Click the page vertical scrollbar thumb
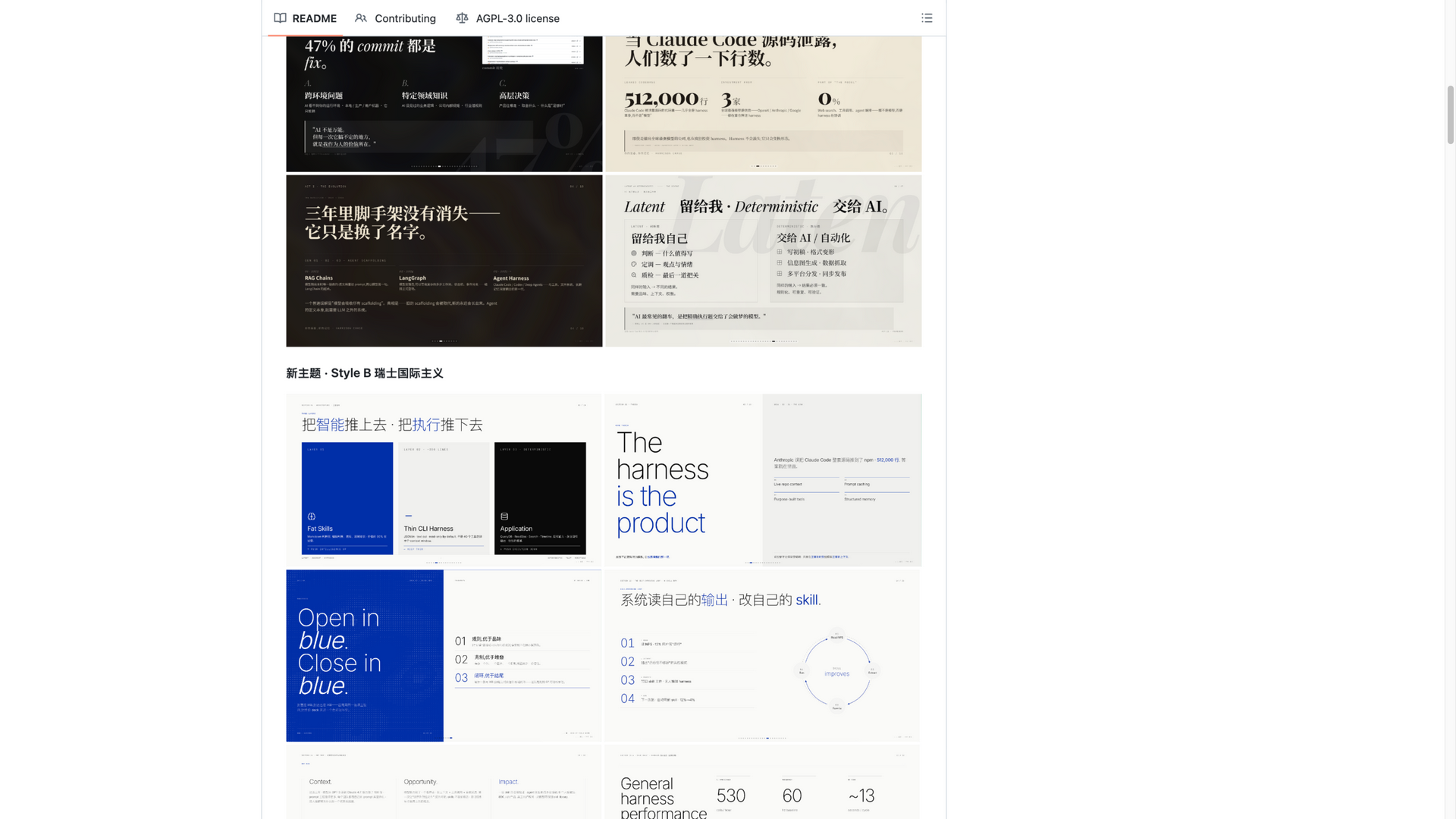This screenshot has height=819, width=1456. tap(1450, 114)
